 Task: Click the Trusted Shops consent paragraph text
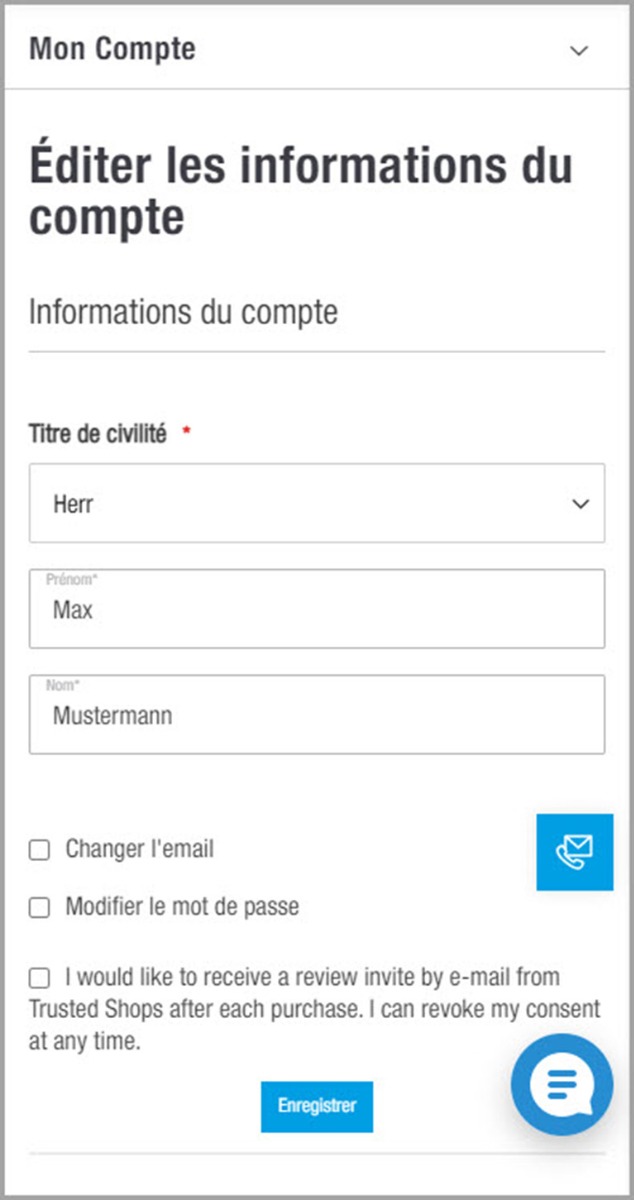point(314,1009)
